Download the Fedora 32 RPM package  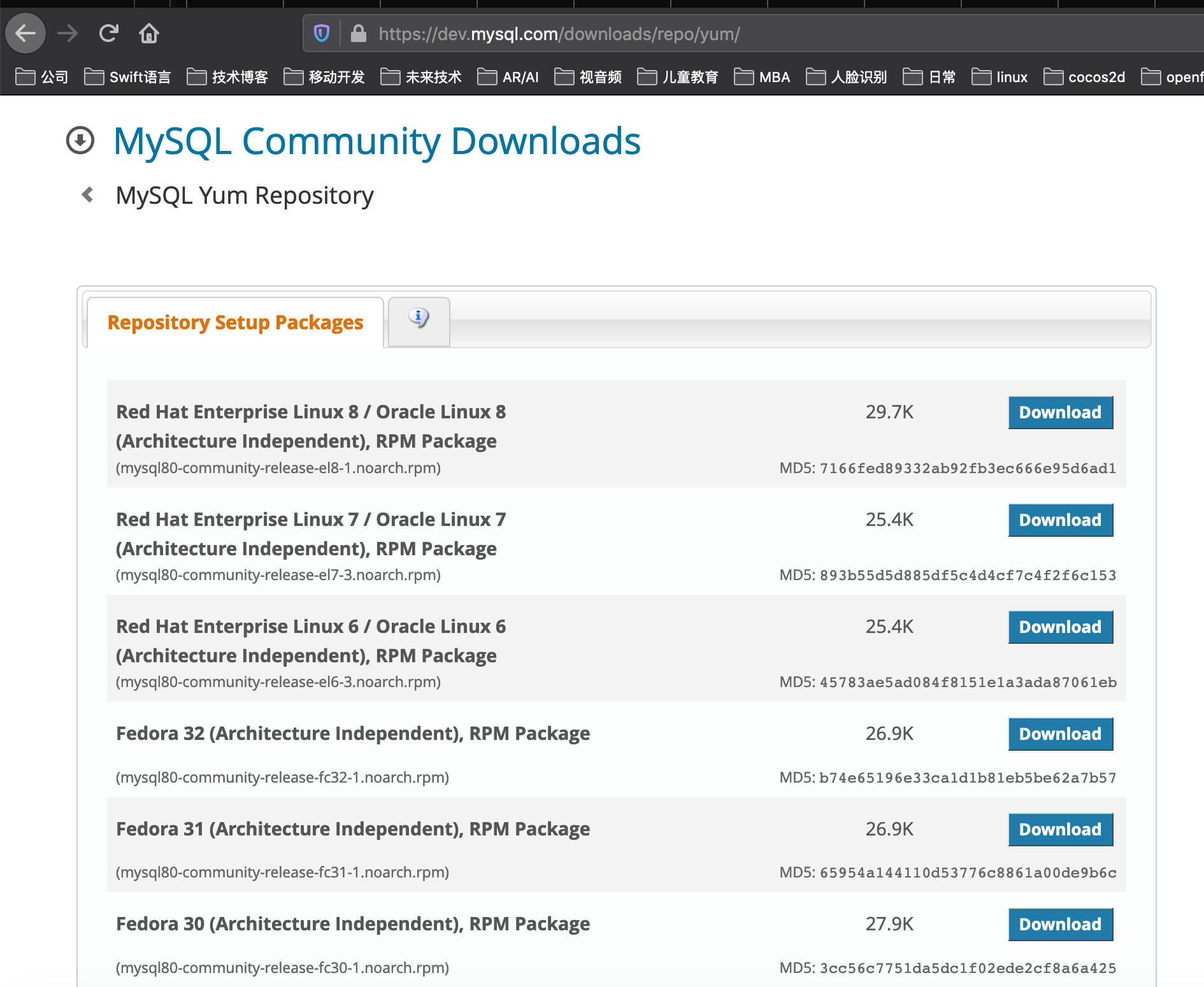(x=1060, y=734)
